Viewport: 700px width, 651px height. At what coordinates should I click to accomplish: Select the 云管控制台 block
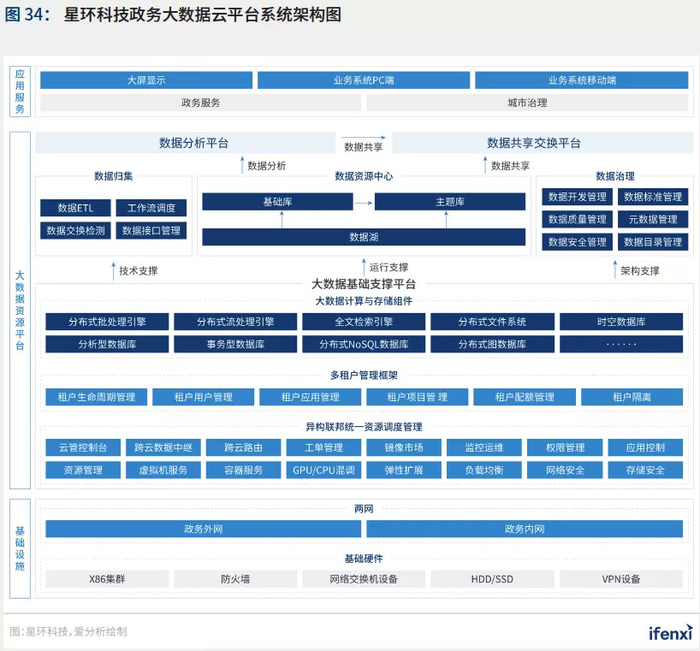[83, 447]
